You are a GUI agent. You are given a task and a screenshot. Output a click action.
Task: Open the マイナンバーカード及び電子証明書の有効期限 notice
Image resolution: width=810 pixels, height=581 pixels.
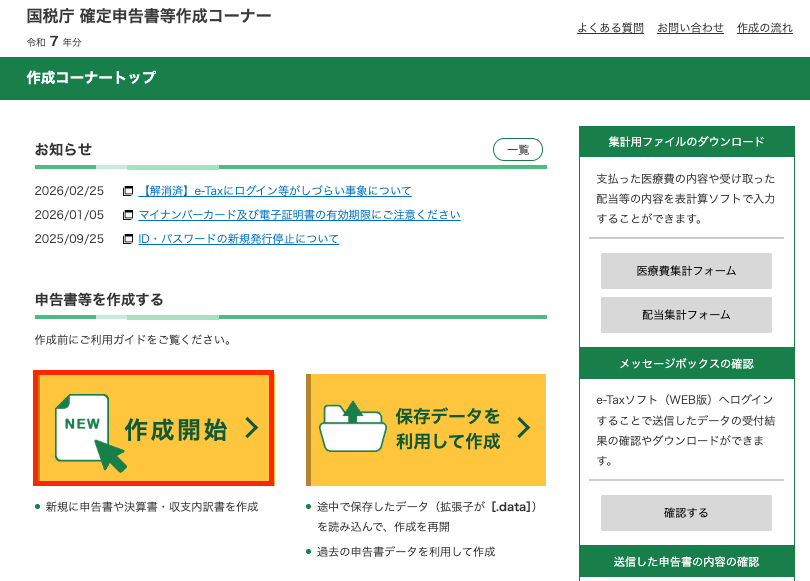tap(299, 215)
